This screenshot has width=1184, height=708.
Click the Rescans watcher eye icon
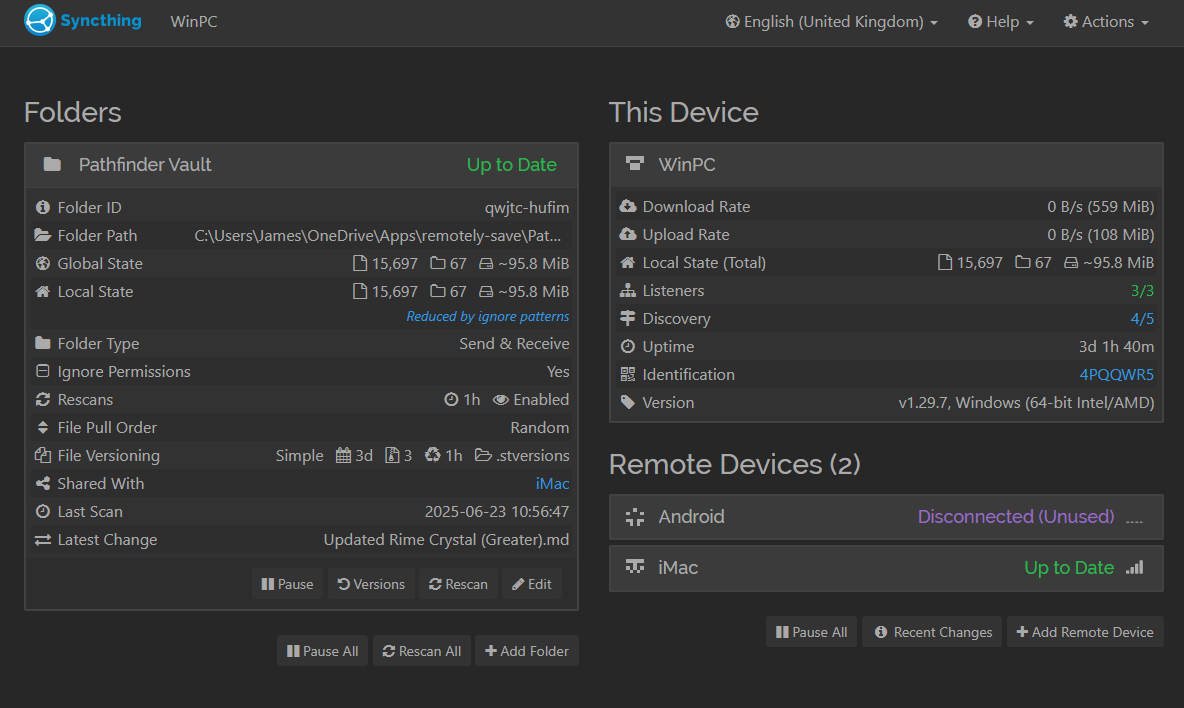(501, 399)
